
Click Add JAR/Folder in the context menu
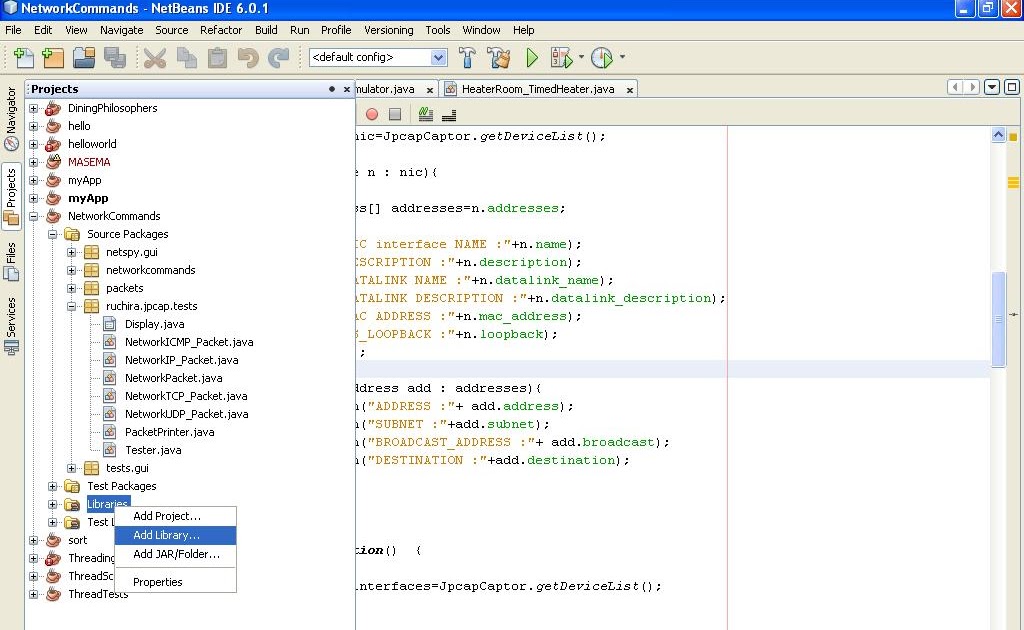(x=174, y=554)
